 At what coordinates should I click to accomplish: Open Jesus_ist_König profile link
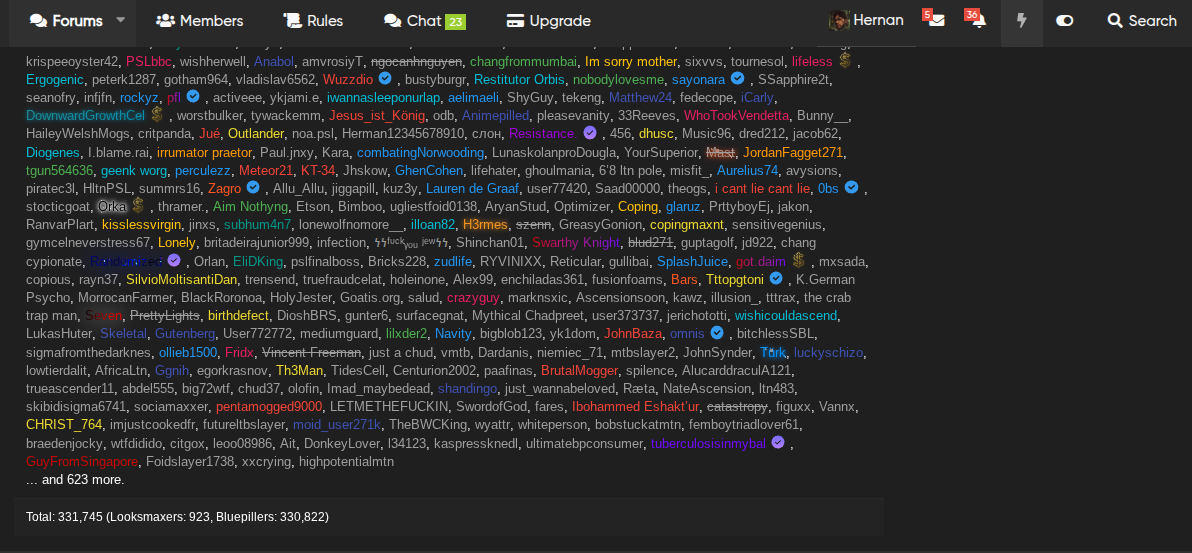click(378, 116)
